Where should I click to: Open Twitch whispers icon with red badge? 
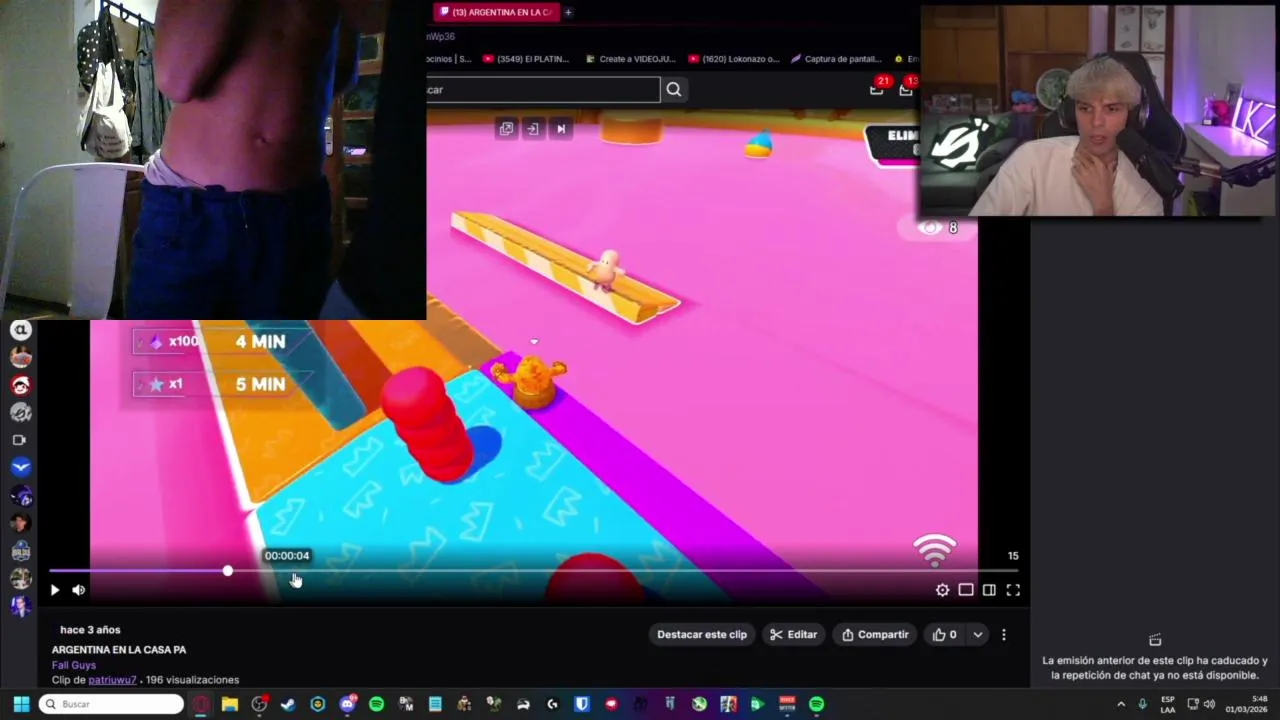pyautogui.click(x=907, y=88)
